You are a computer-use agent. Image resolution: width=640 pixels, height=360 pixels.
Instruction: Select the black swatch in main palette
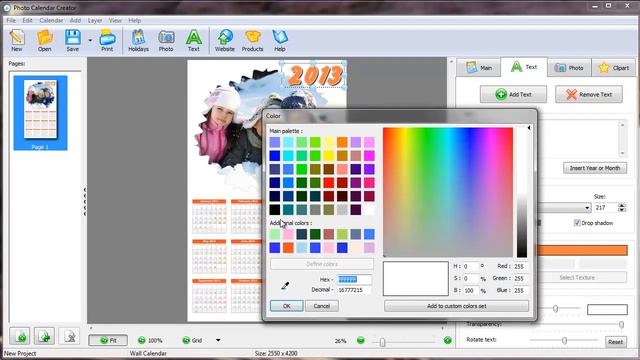[275, 210]
